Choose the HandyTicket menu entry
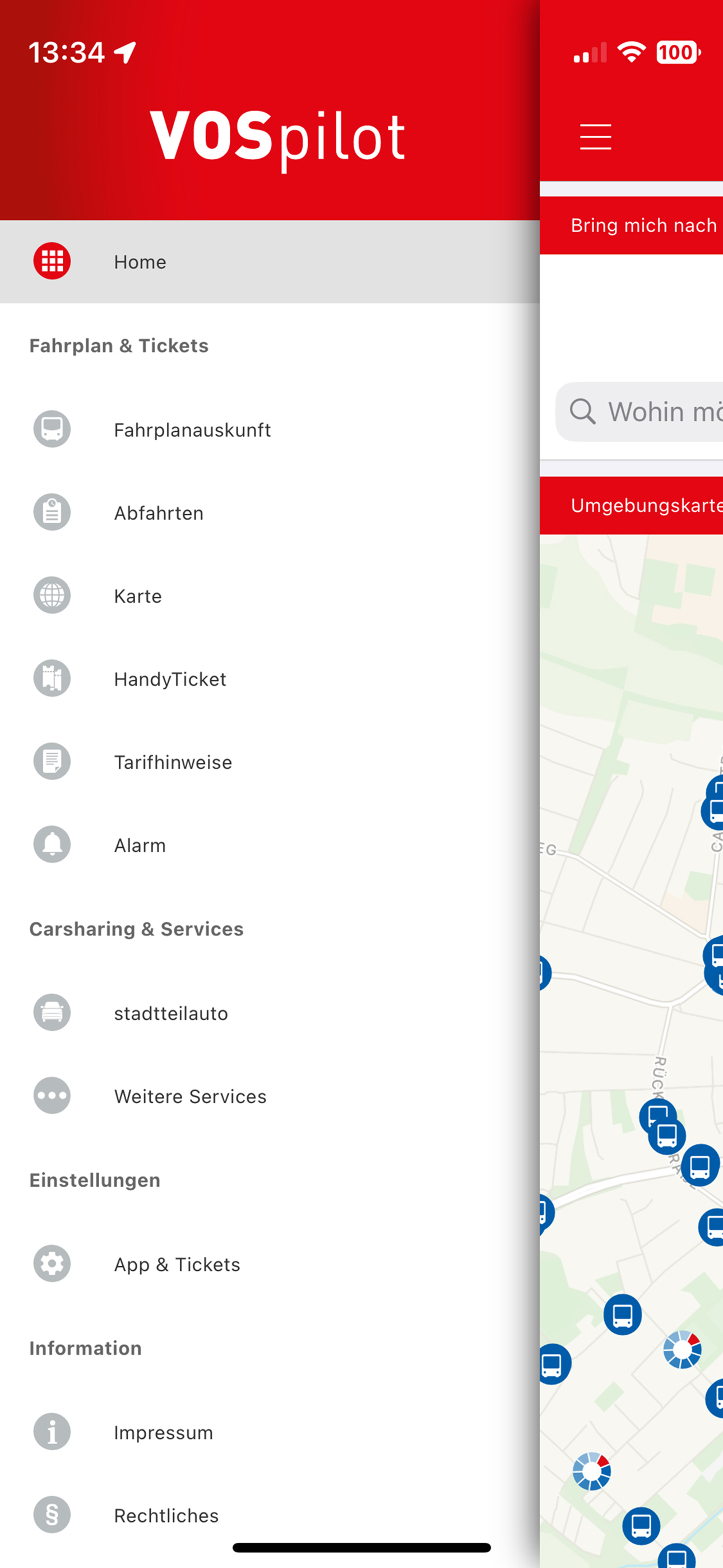 point(270,678)
